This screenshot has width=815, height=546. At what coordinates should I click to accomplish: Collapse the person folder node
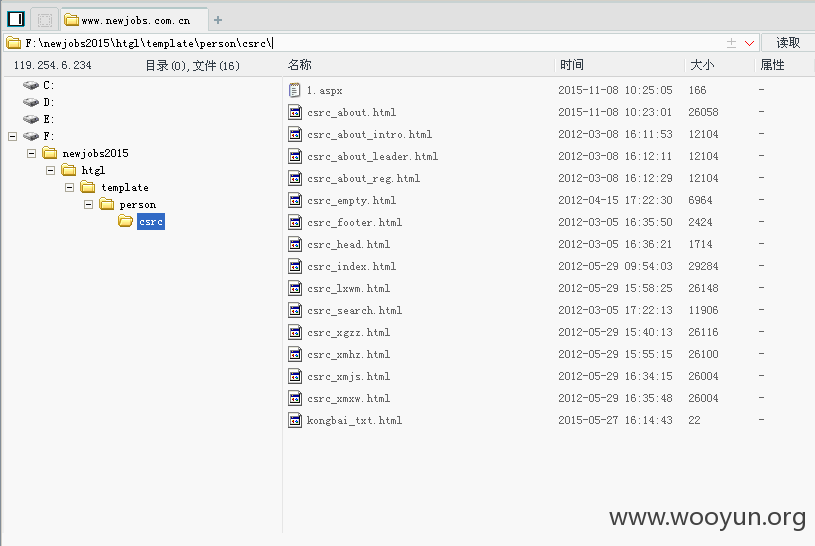[88, 204]
